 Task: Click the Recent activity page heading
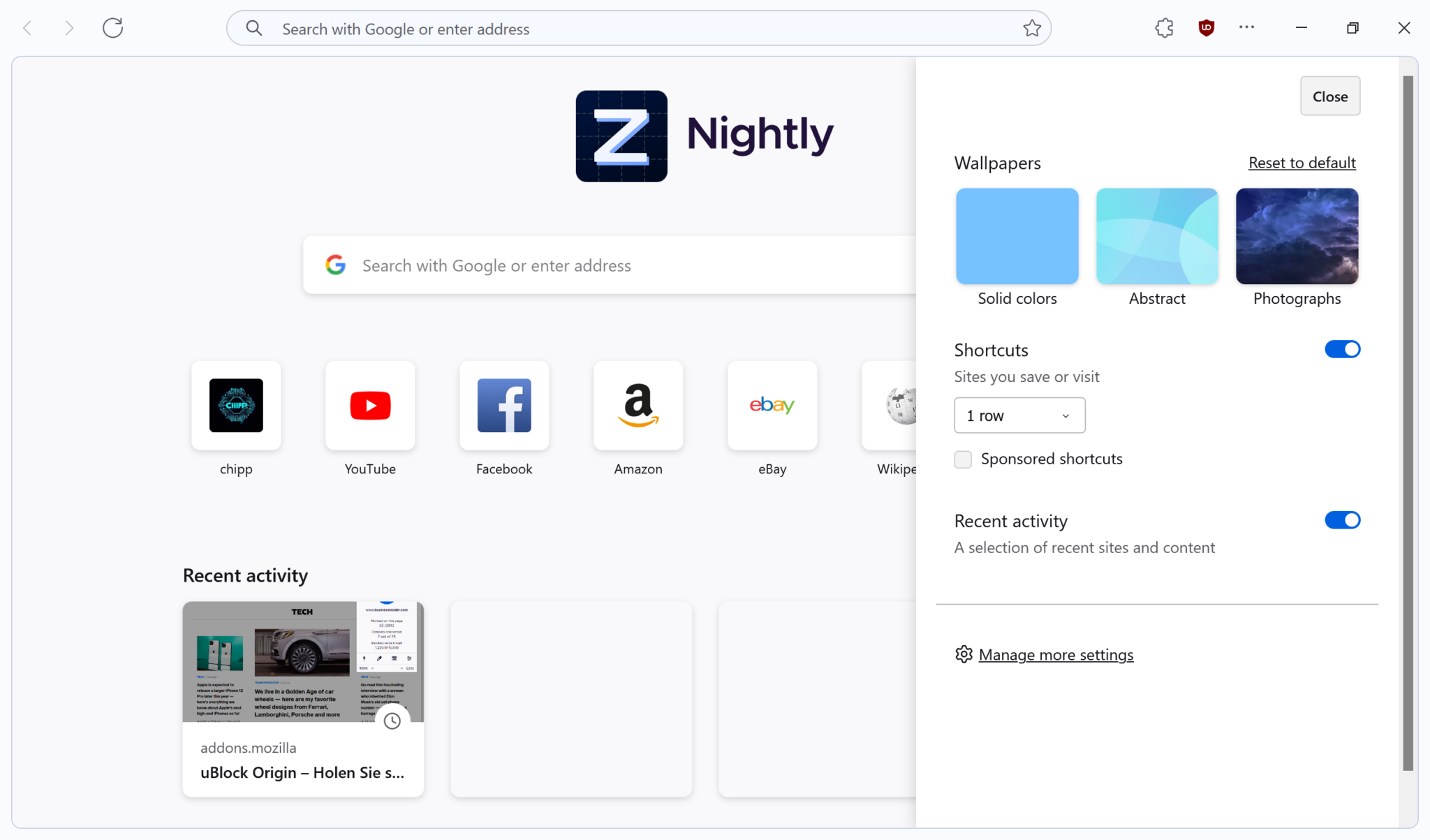click(245, 575)
